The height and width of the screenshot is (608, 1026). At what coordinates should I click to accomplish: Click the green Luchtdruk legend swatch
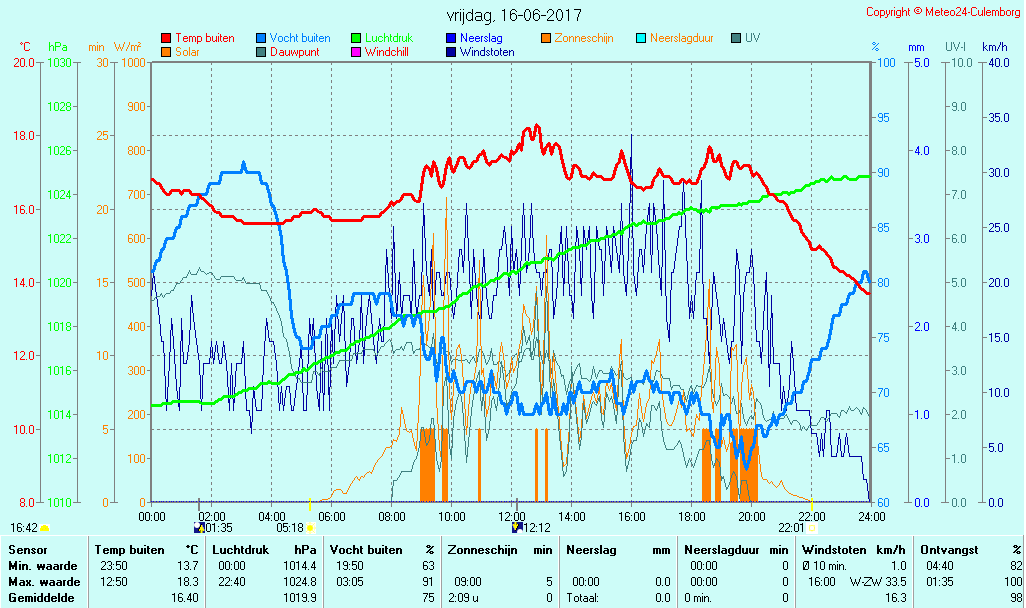pos(356,39)
